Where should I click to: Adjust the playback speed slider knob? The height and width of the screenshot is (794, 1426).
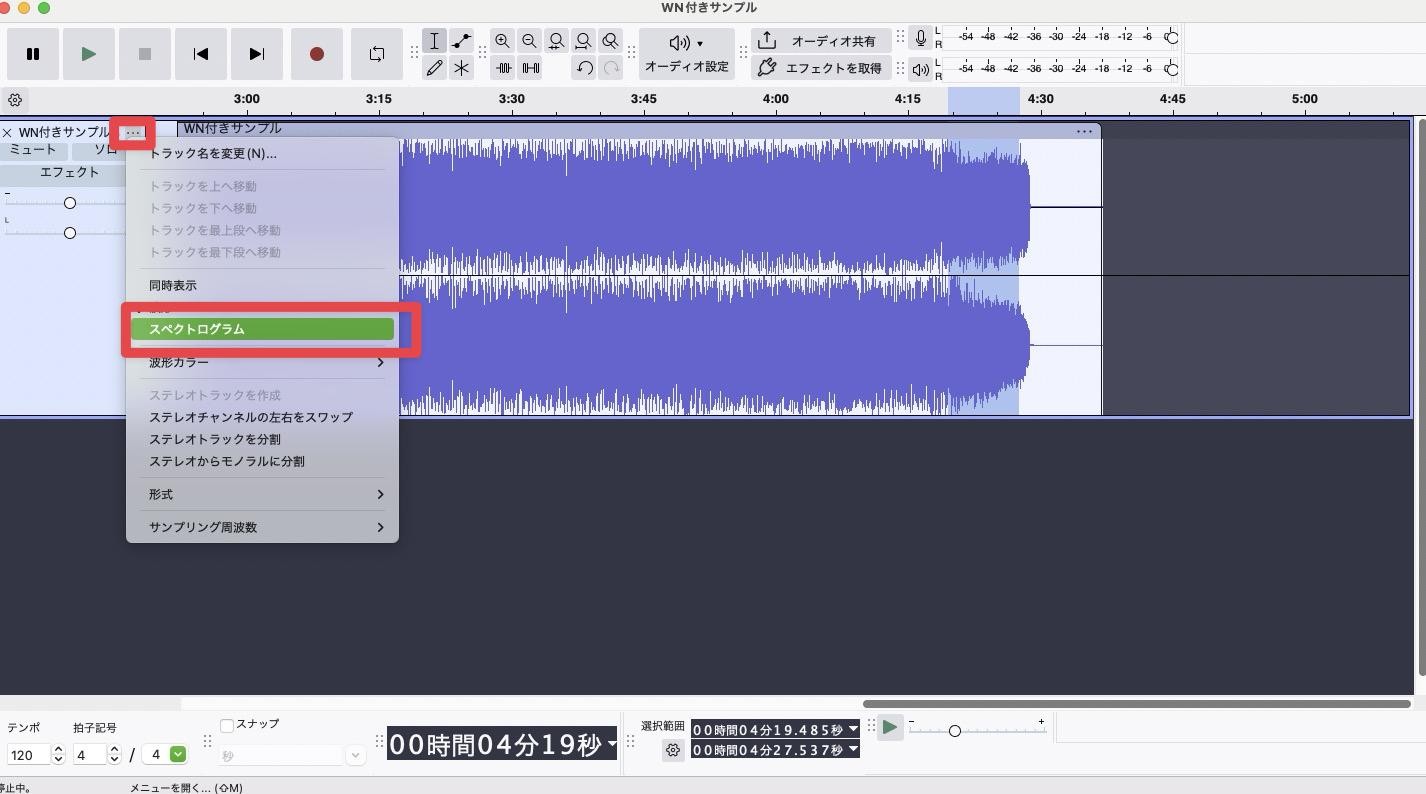954,731
